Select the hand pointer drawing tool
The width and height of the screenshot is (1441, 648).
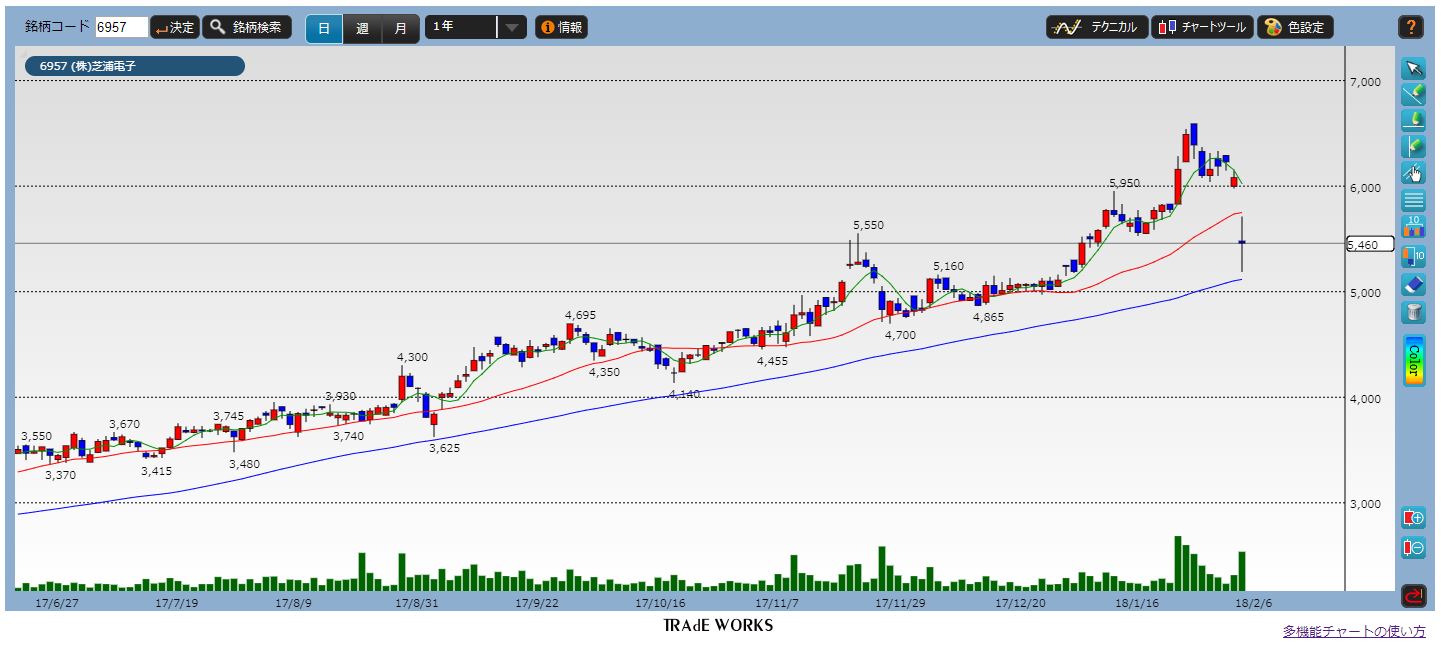pos(1413,173)
